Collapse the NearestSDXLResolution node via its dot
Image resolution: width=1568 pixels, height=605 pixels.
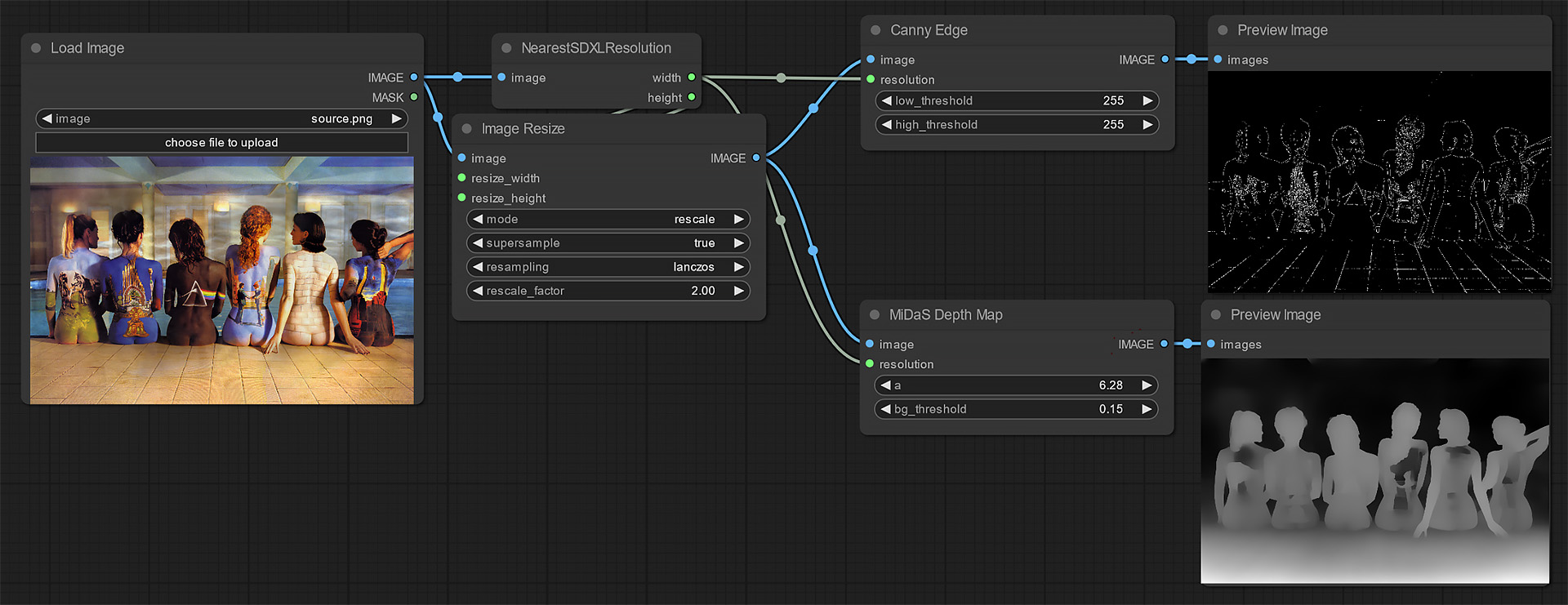tap(506, 48)
